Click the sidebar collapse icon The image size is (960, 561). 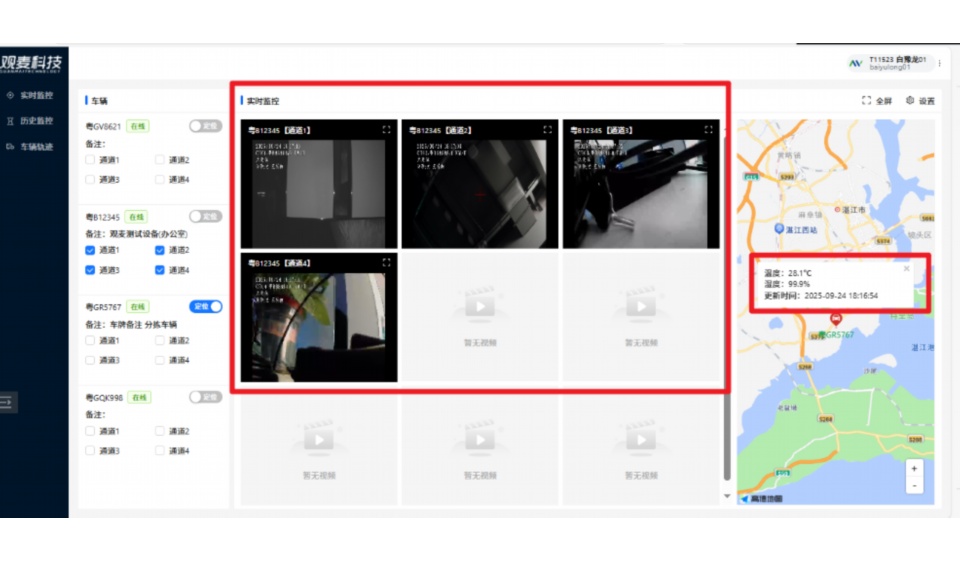tap(7, 402)
